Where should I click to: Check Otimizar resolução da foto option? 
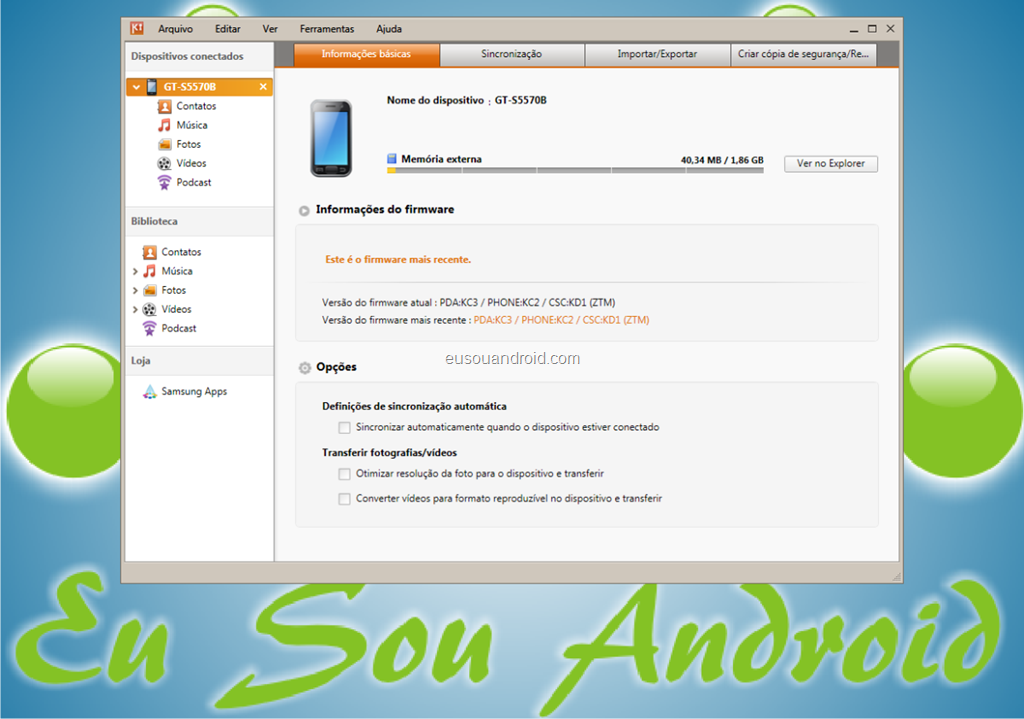point(344,474)
